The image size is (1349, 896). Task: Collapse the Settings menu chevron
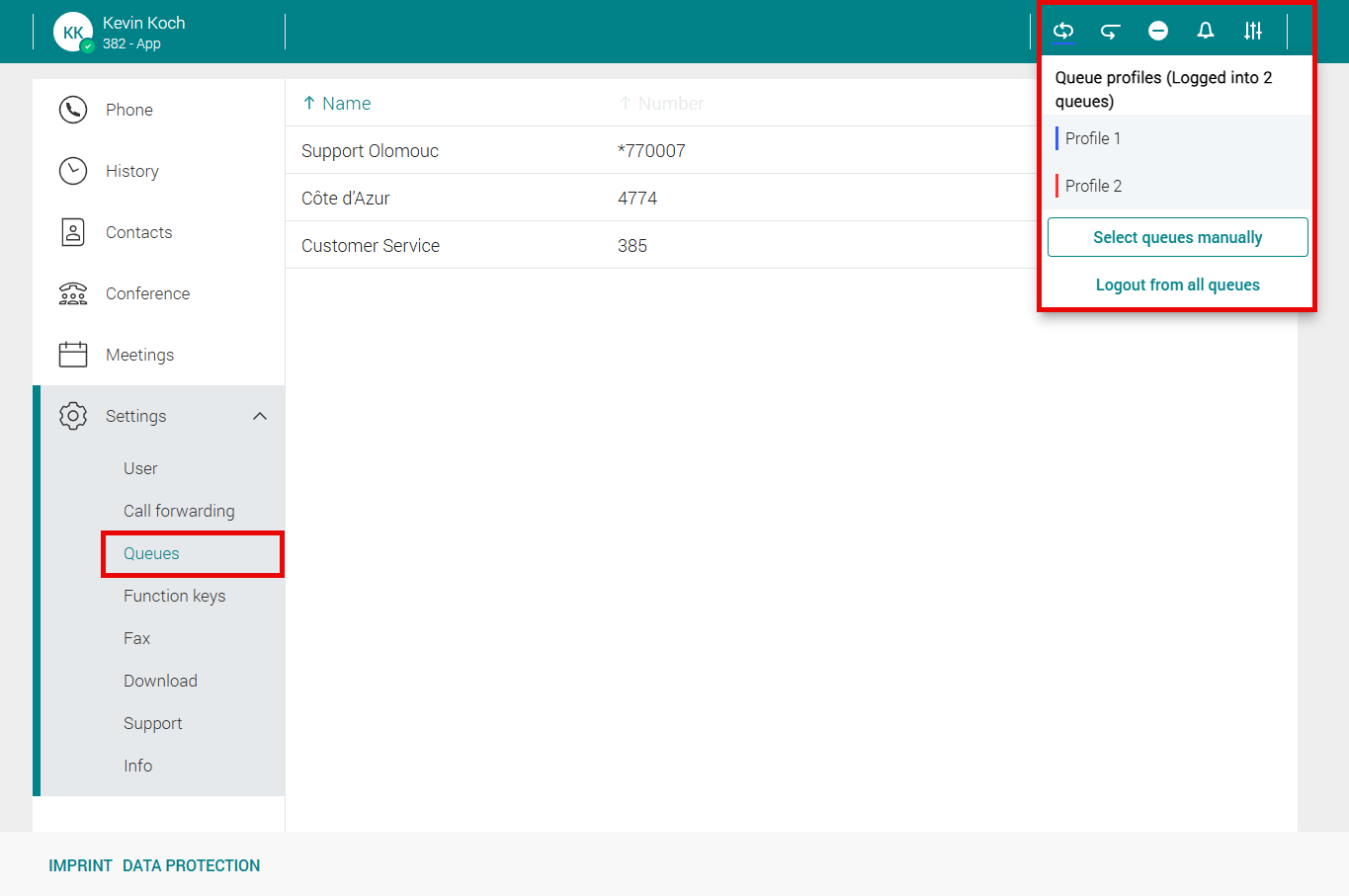[x=260, y=416]
